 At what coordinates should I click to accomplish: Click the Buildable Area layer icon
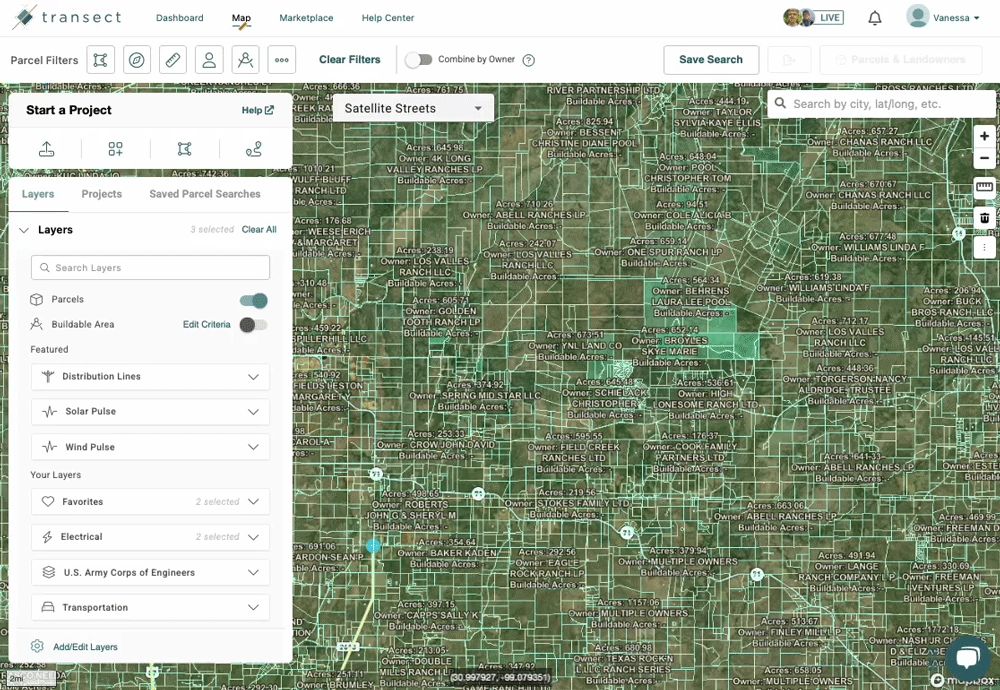[36, 324]
